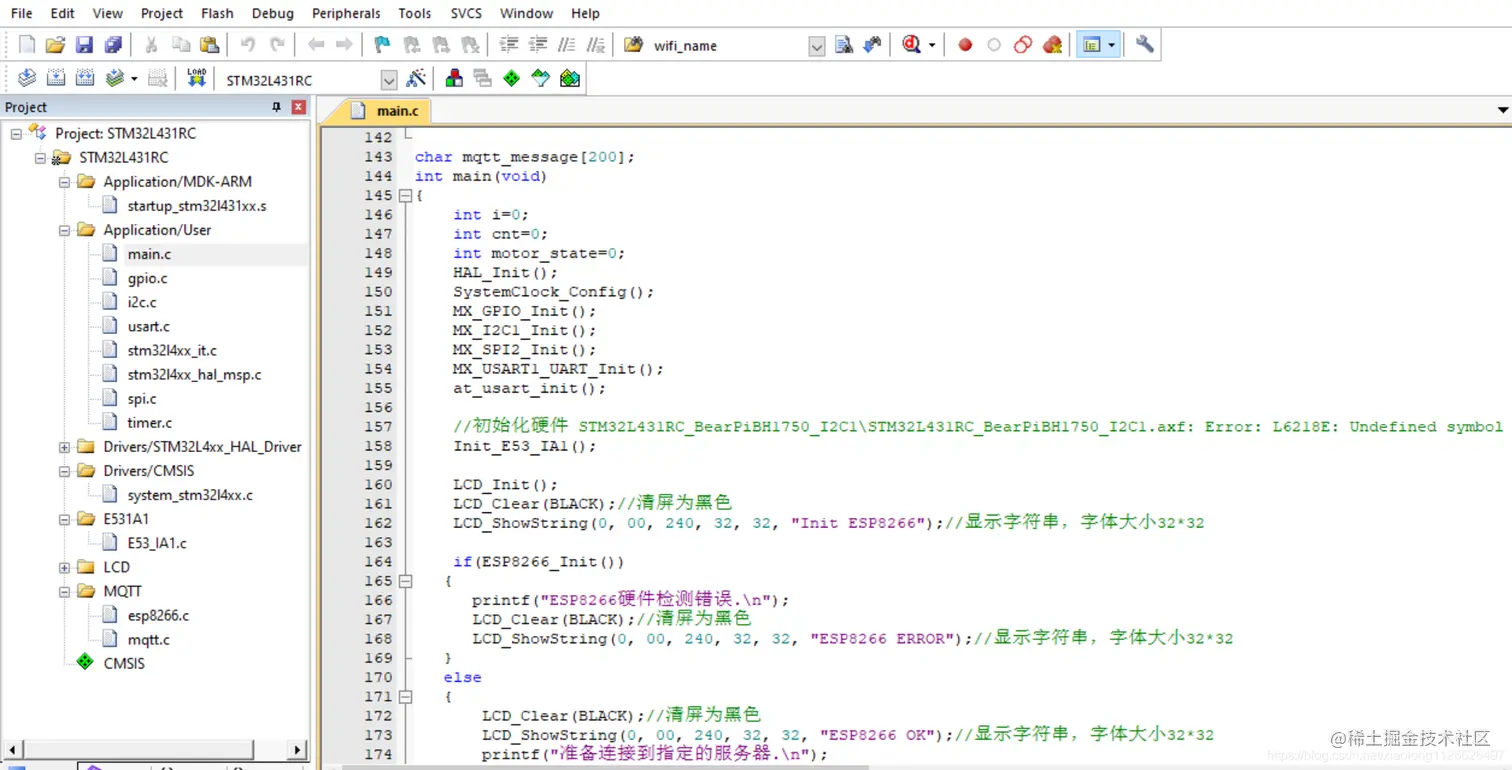1512x770 pixels.
Task: Insert or remove a bookmark flag
Action: click(x=382, y=45)
